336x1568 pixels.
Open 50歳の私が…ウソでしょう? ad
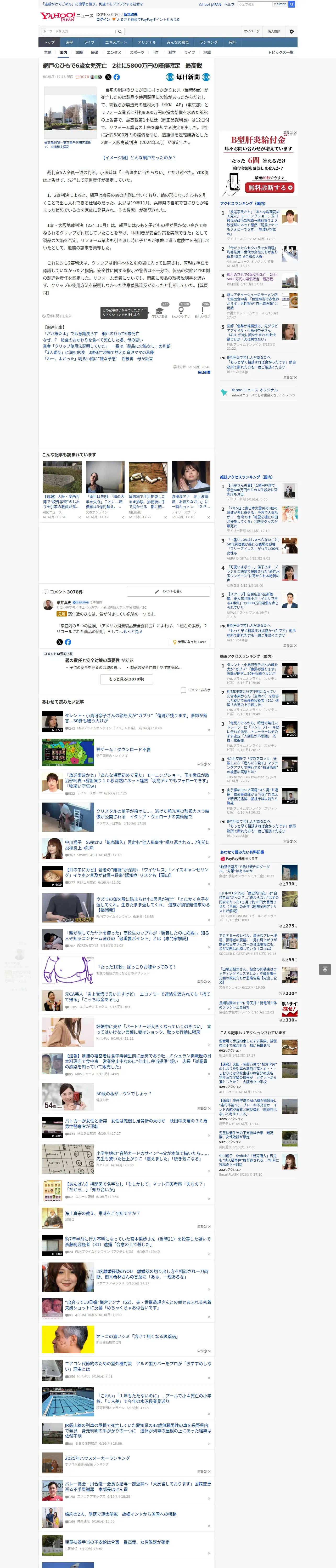point(124,1094)
